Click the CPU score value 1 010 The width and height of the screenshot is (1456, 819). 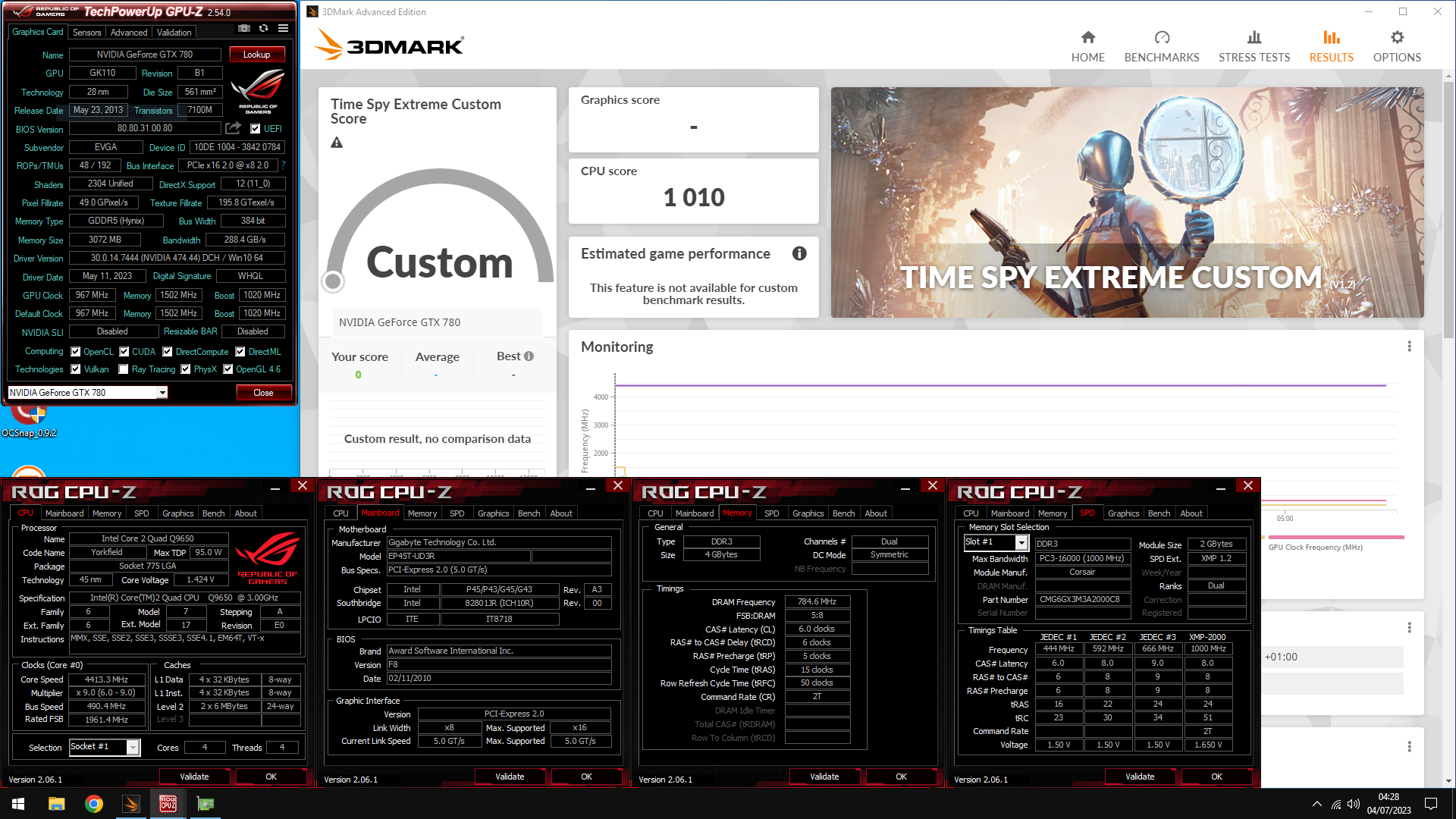pos(694,198)
